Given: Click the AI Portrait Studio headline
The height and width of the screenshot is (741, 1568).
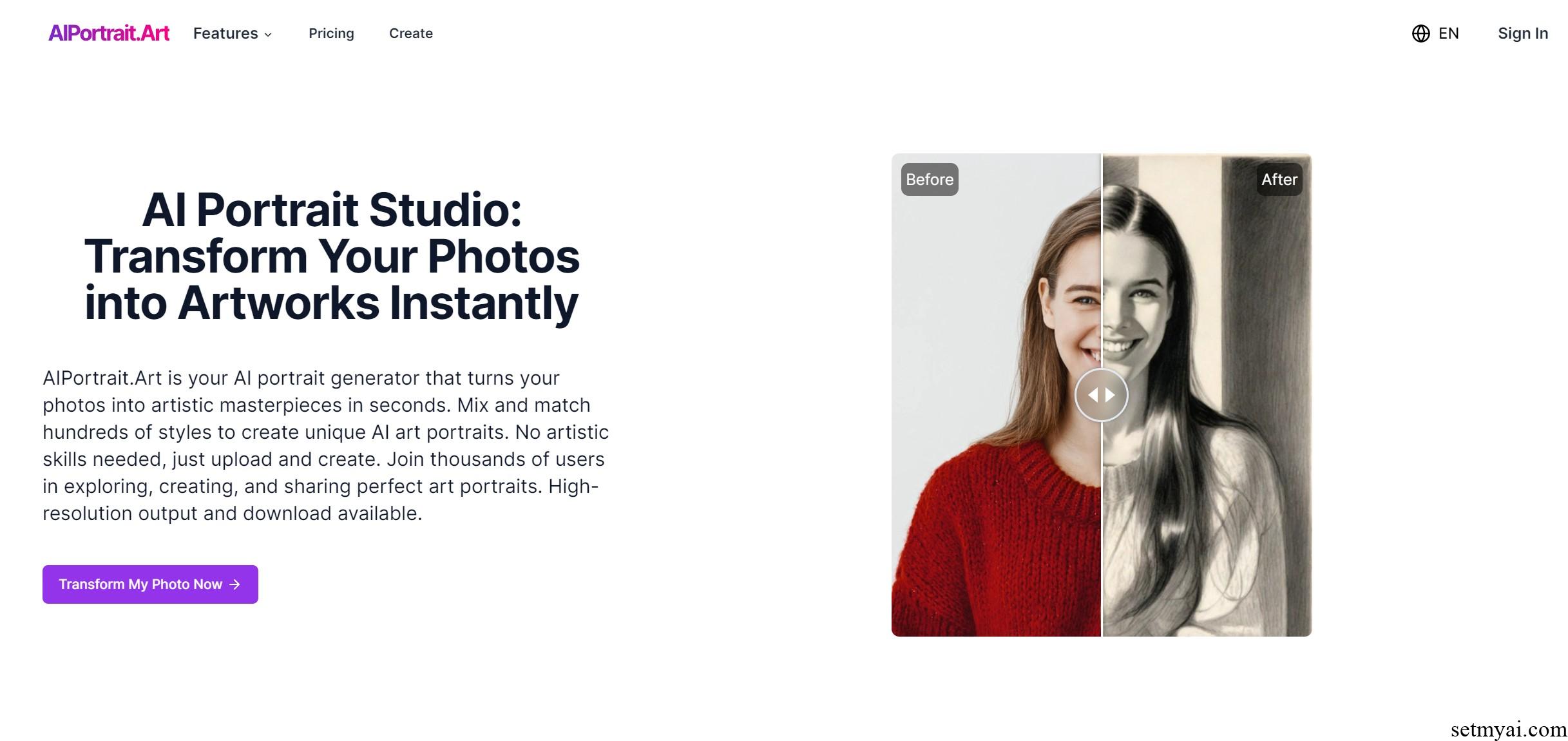Looking at the screenshot, I should pos(332,256).
